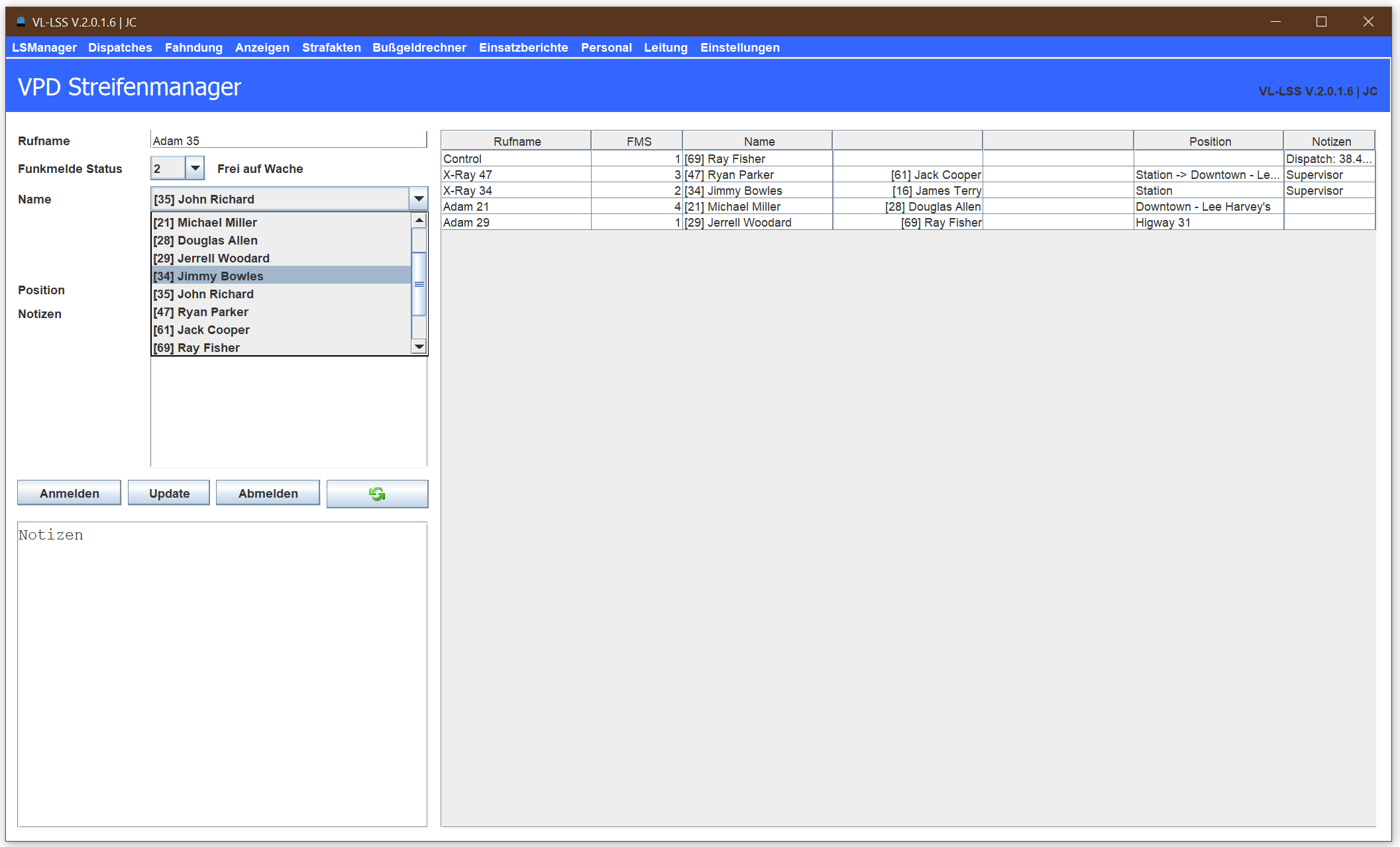Sort table by FMS column header

pos(638,141)
